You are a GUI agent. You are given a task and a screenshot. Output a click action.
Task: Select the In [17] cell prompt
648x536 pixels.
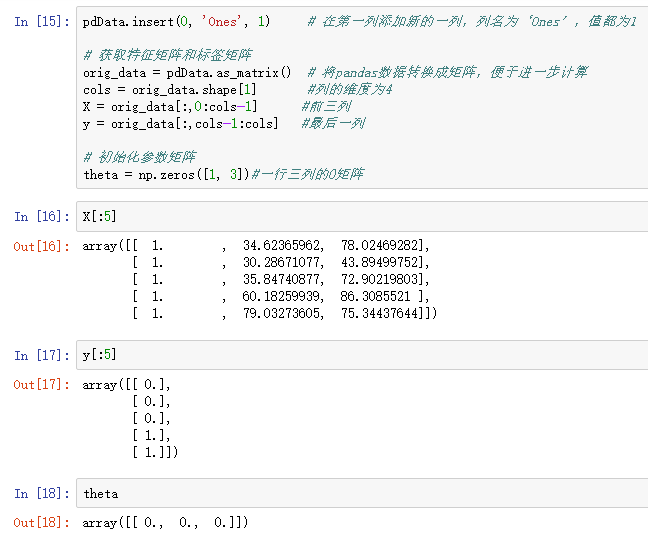[42, 355]
